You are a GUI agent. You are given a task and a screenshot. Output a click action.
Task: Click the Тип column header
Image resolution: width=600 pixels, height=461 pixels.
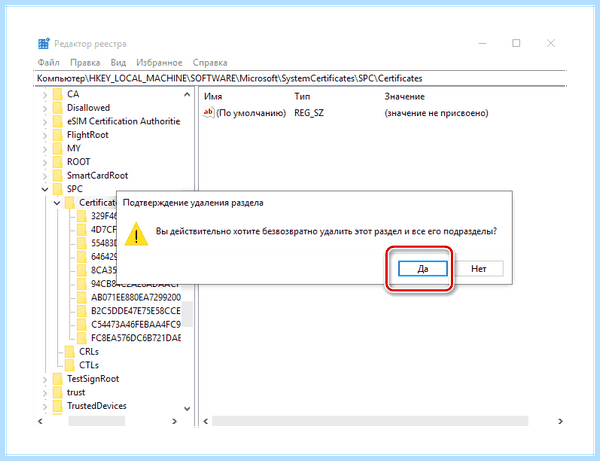[x=302, y=96]
